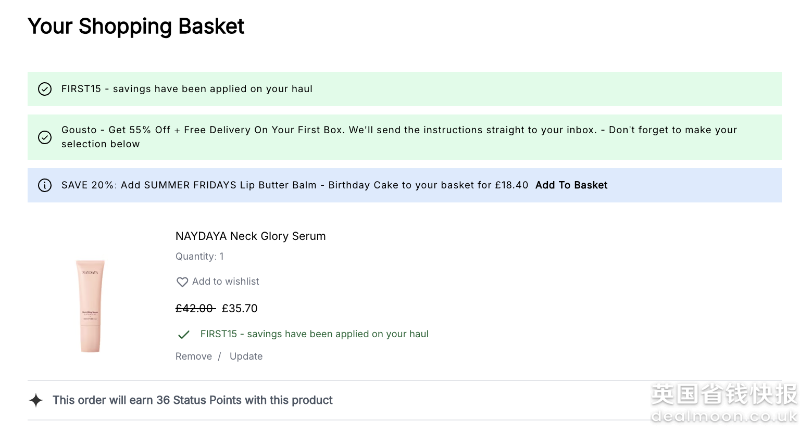Click the sparkle icon beside Status Points

(36, 400)
